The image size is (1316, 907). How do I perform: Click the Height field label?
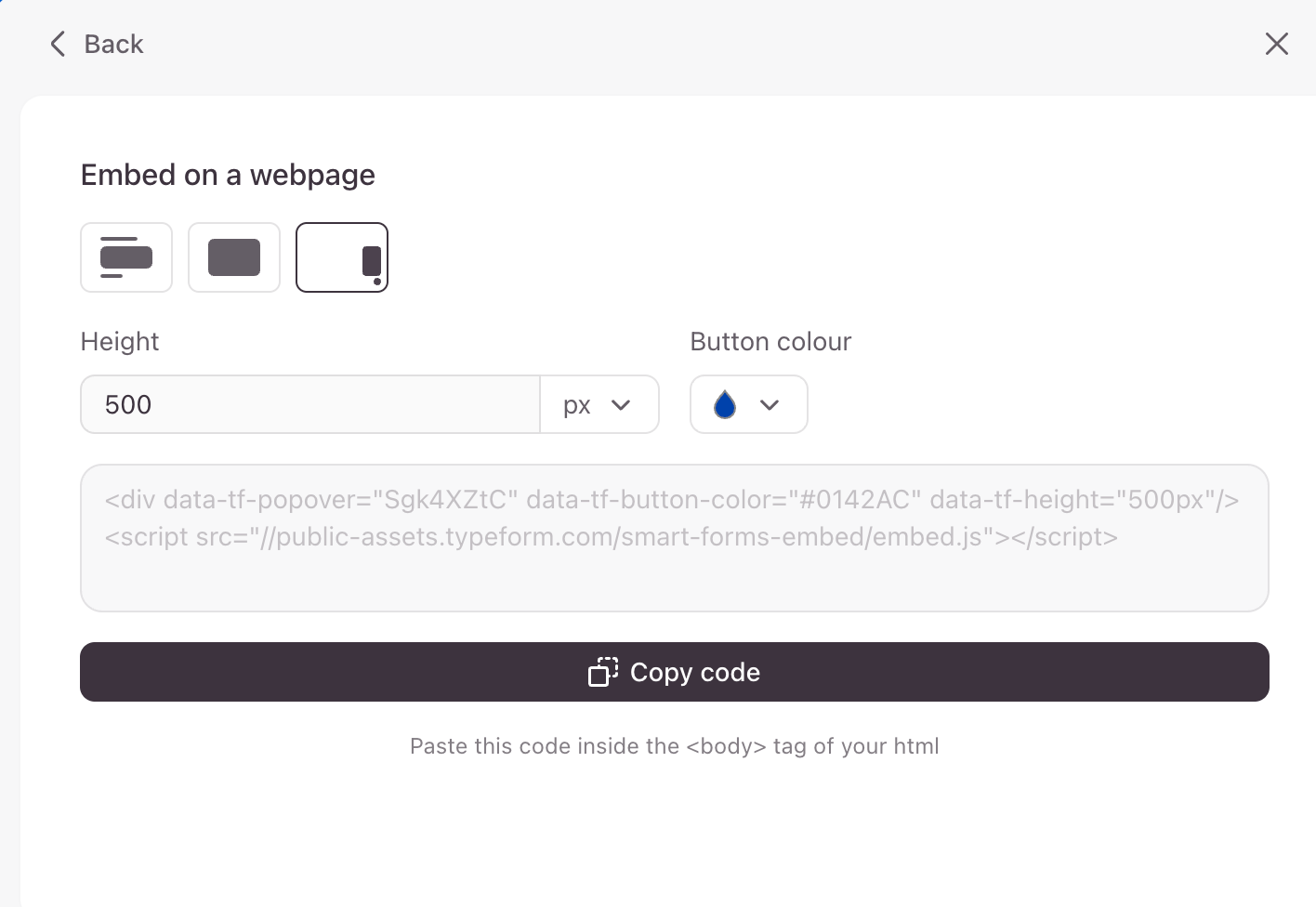pos(120,341)
